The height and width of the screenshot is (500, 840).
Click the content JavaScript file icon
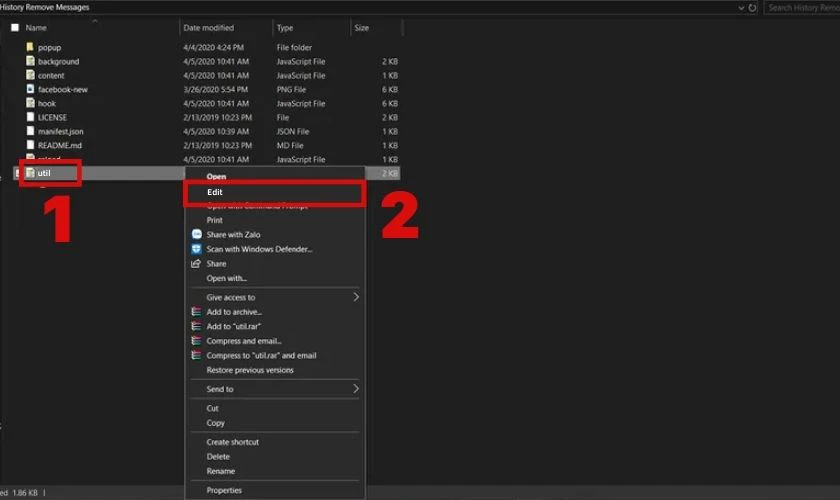pos(31,75)
